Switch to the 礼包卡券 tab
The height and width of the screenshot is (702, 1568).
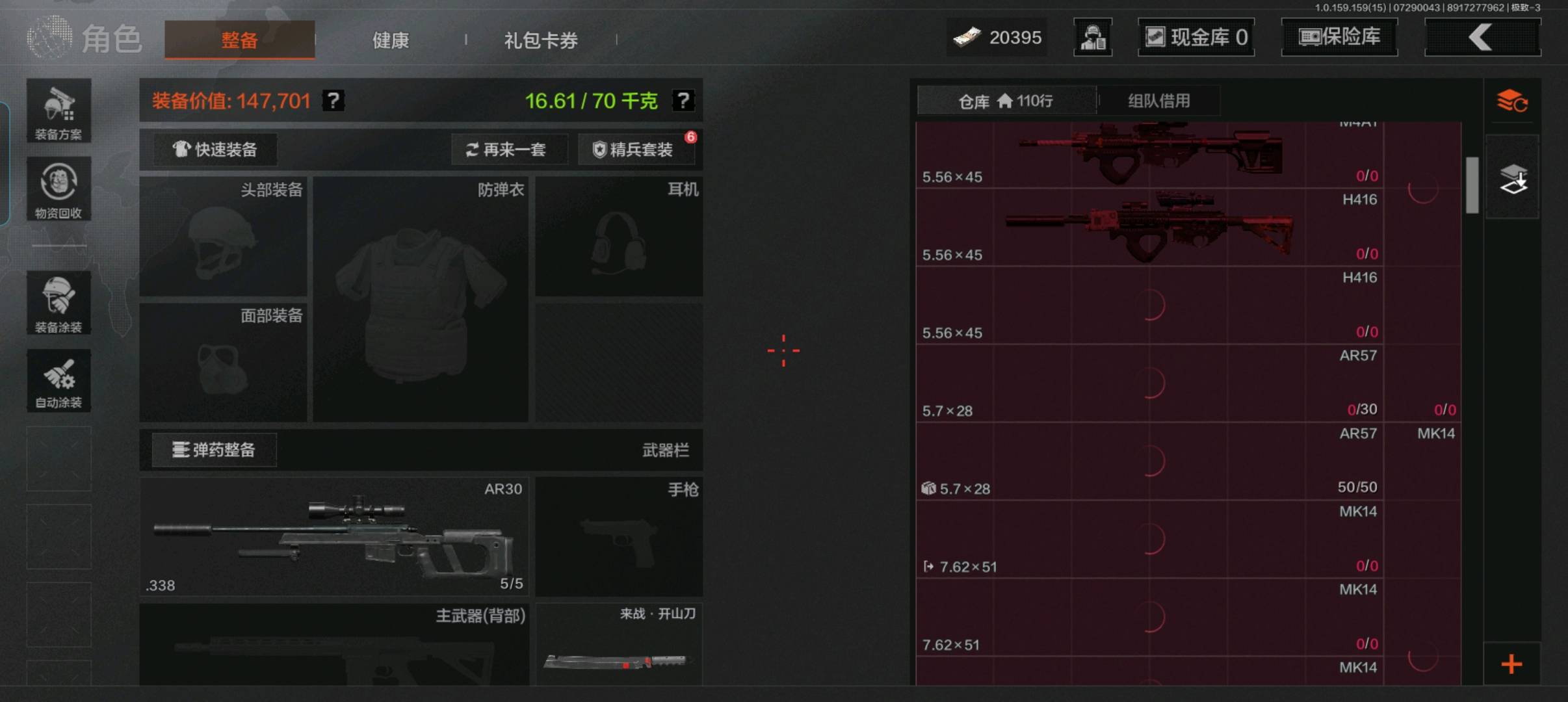pyautogui.click(x=541, y=40)
